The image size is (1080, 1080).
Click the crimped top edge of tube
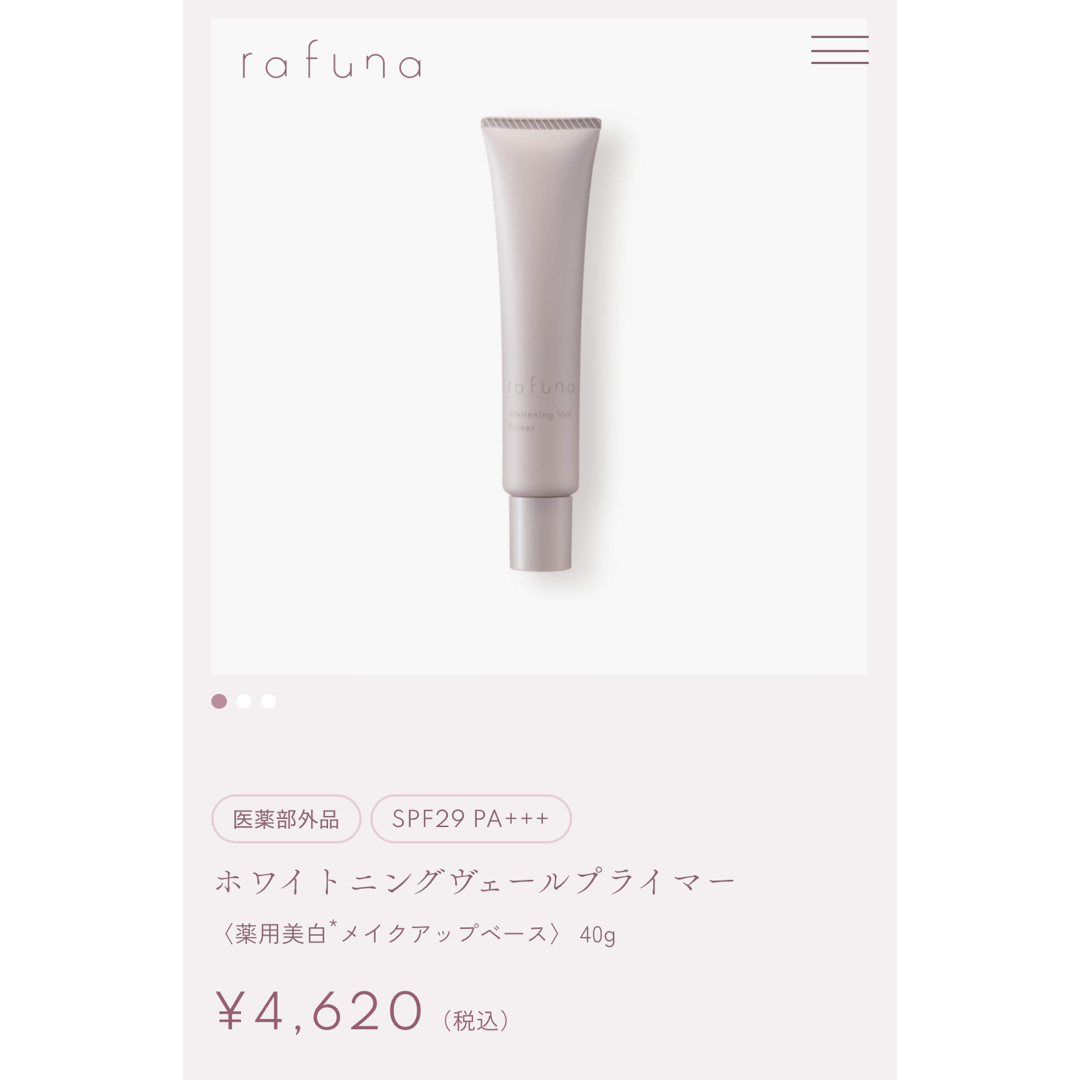tap(541, 124)
